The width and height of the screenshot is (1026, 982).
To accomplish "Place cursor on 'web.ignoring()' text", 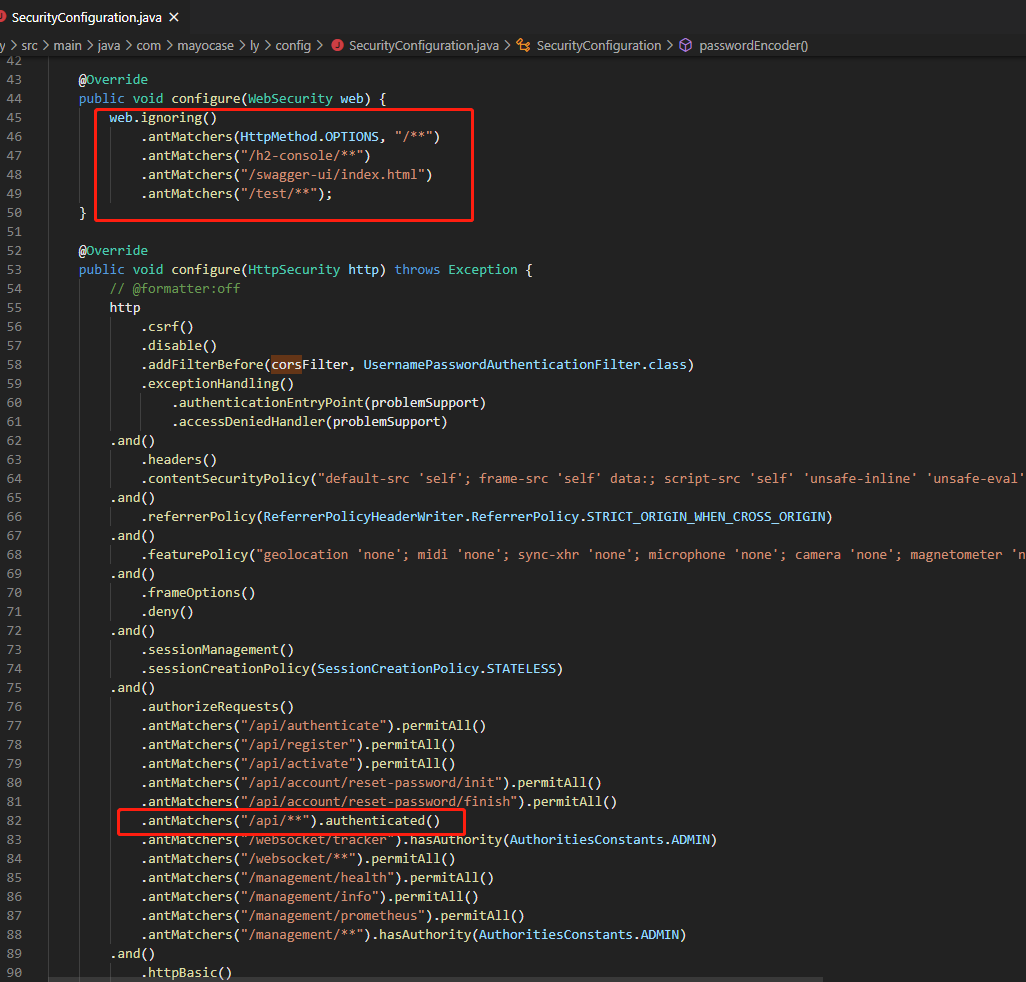I will pos(163,118).
